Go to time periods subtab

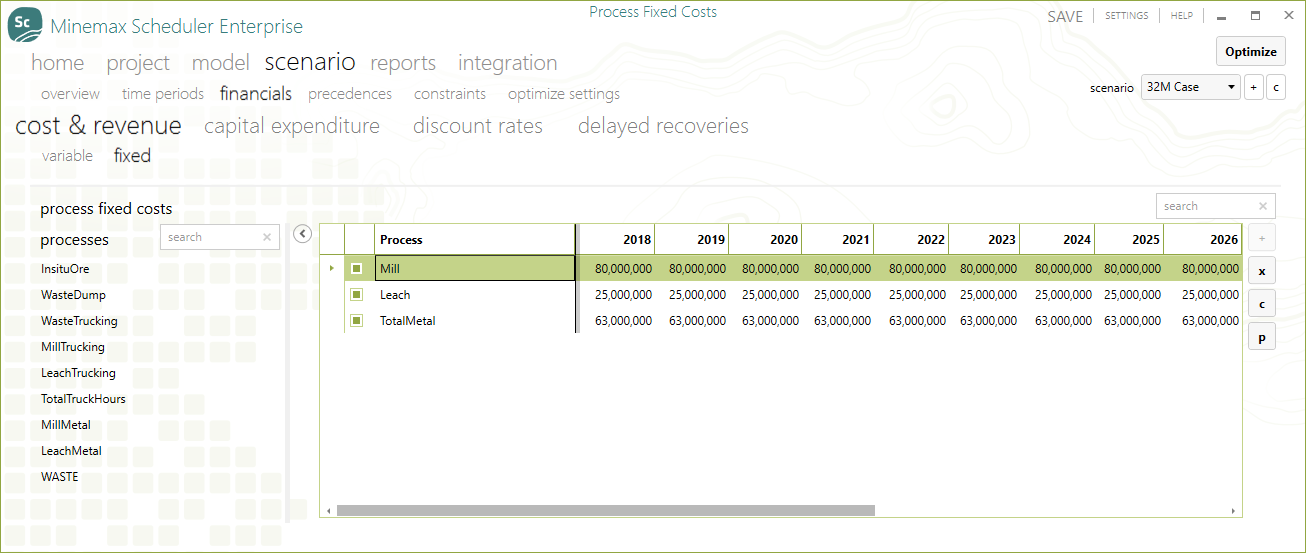click(x=163, y=94)
